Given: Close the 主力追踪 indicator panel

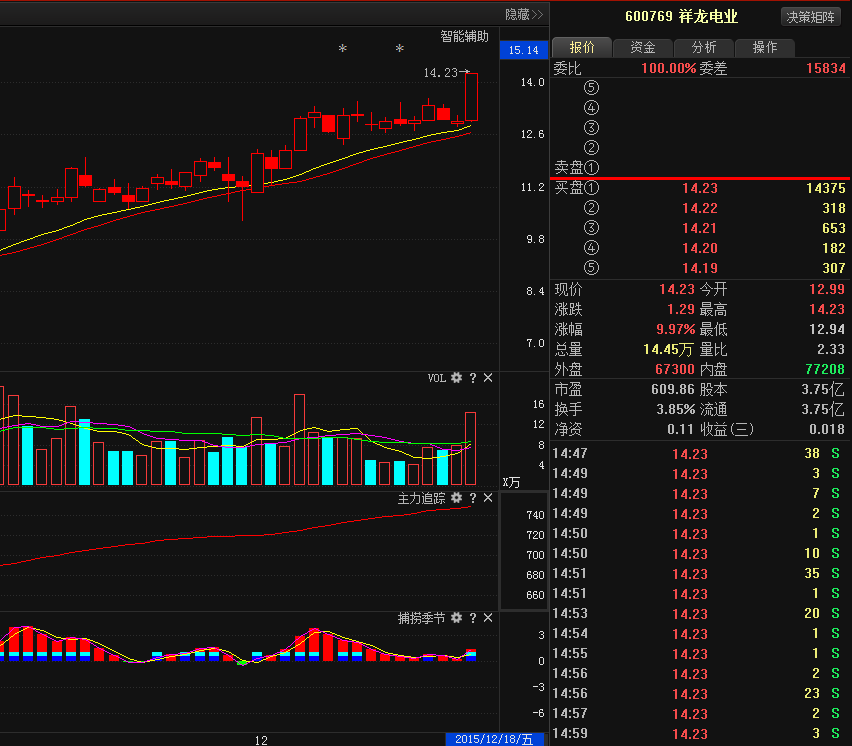Looking at the screenshot, I should click(488, 498).
